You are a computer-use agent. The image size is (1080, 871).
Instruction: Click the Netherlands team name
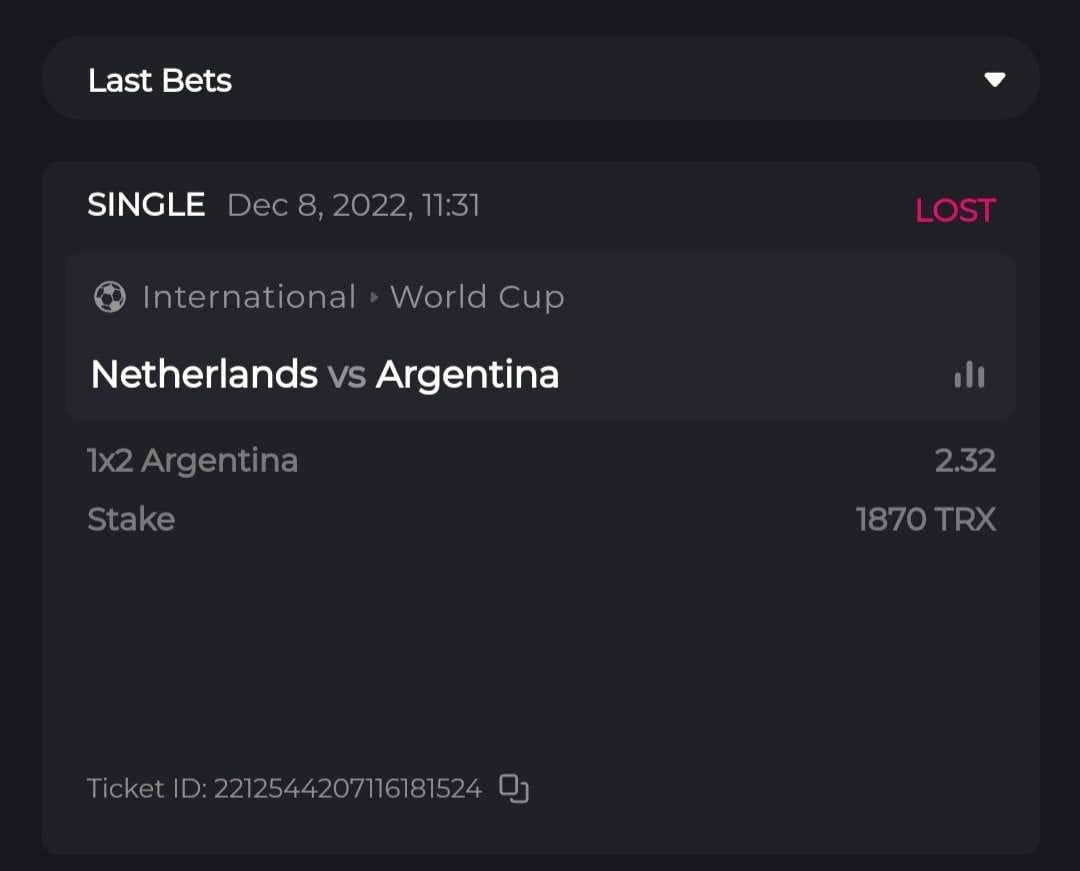(204, 375)
